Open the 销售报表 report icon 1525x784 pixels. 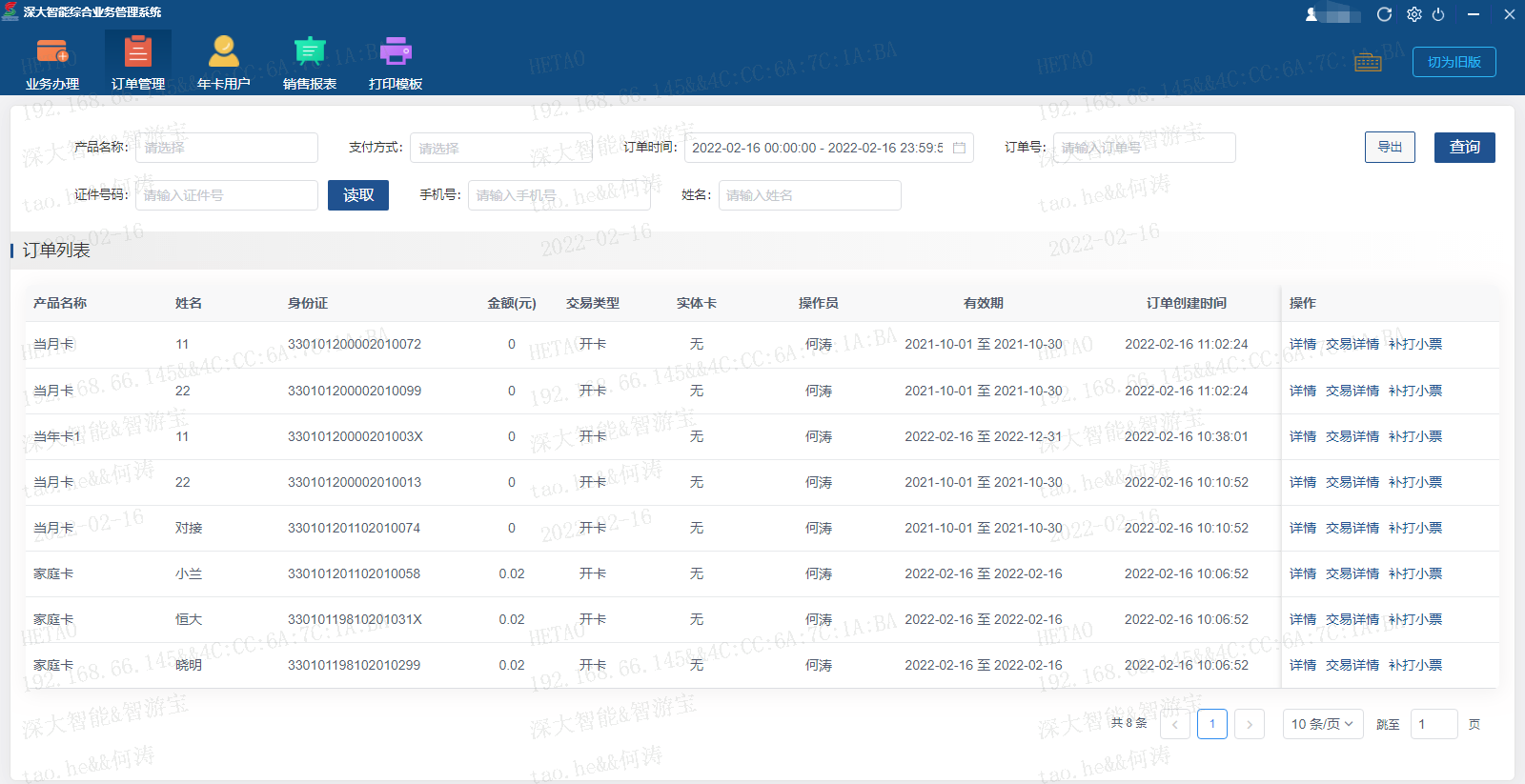point(310,52)
